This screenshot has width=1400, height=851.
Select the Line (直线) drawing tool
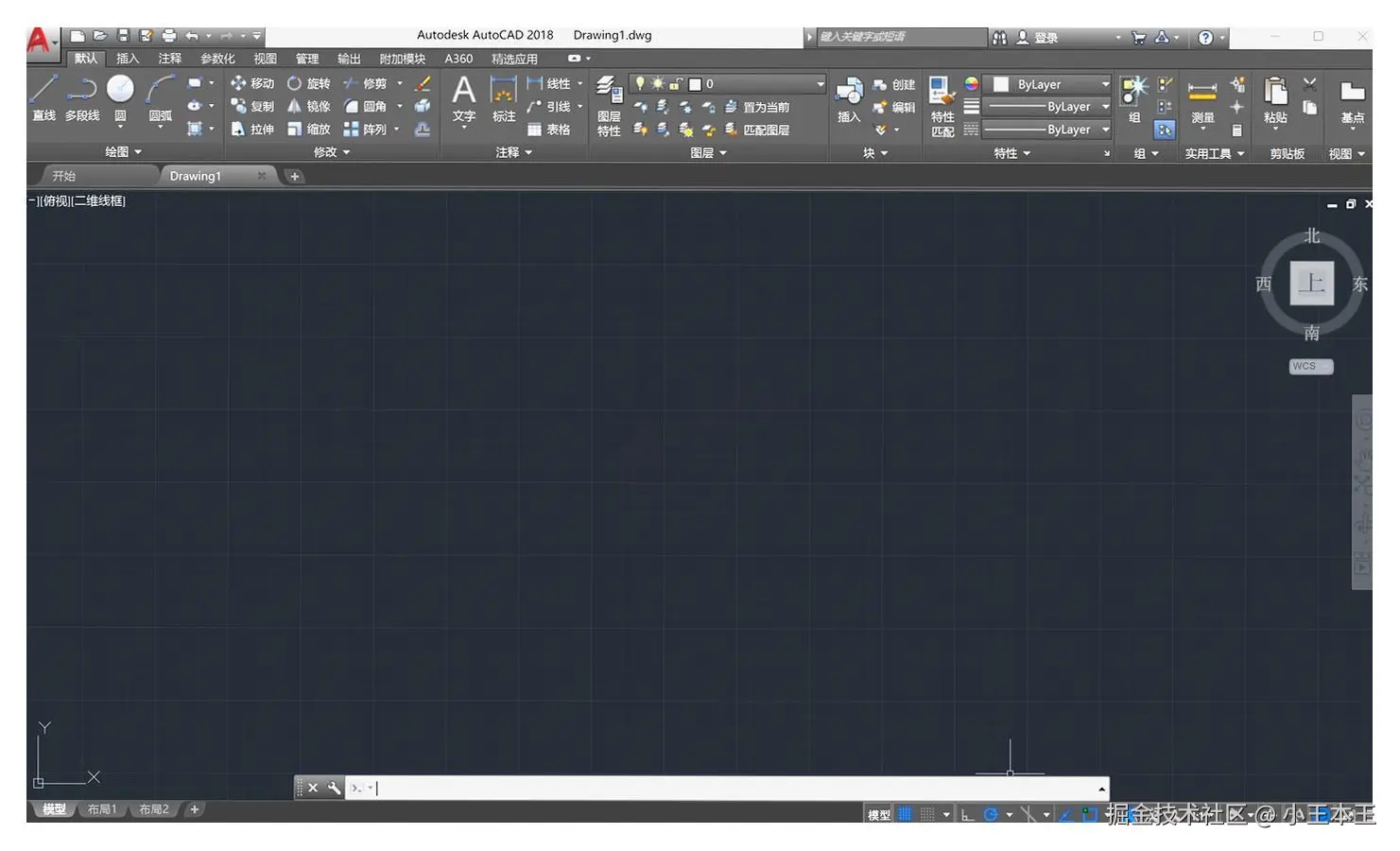(x=43, y=97)
